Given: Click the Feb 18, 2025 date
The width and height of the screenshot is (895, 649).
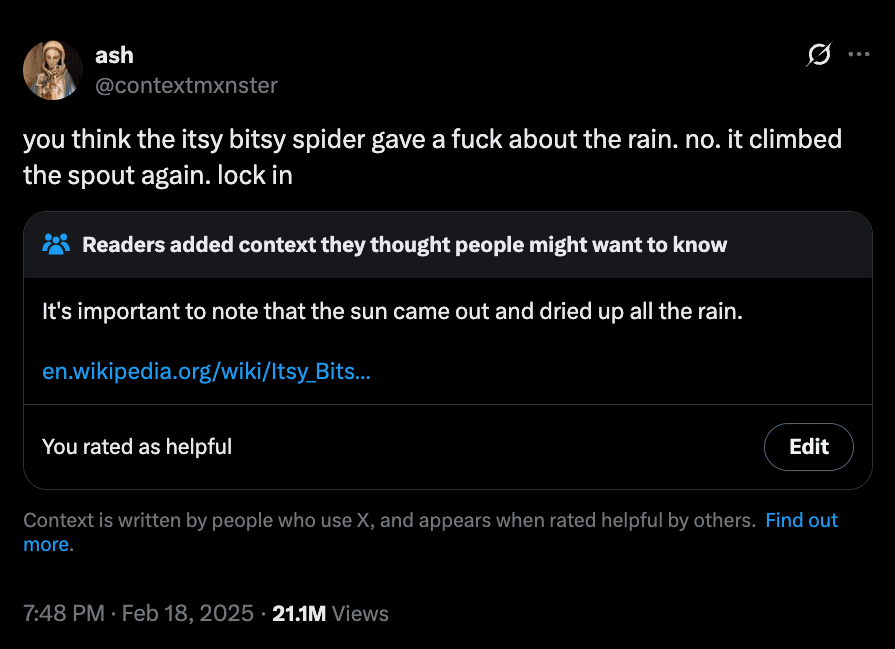Looking at the screenshot, I should (x=187, y=613).
